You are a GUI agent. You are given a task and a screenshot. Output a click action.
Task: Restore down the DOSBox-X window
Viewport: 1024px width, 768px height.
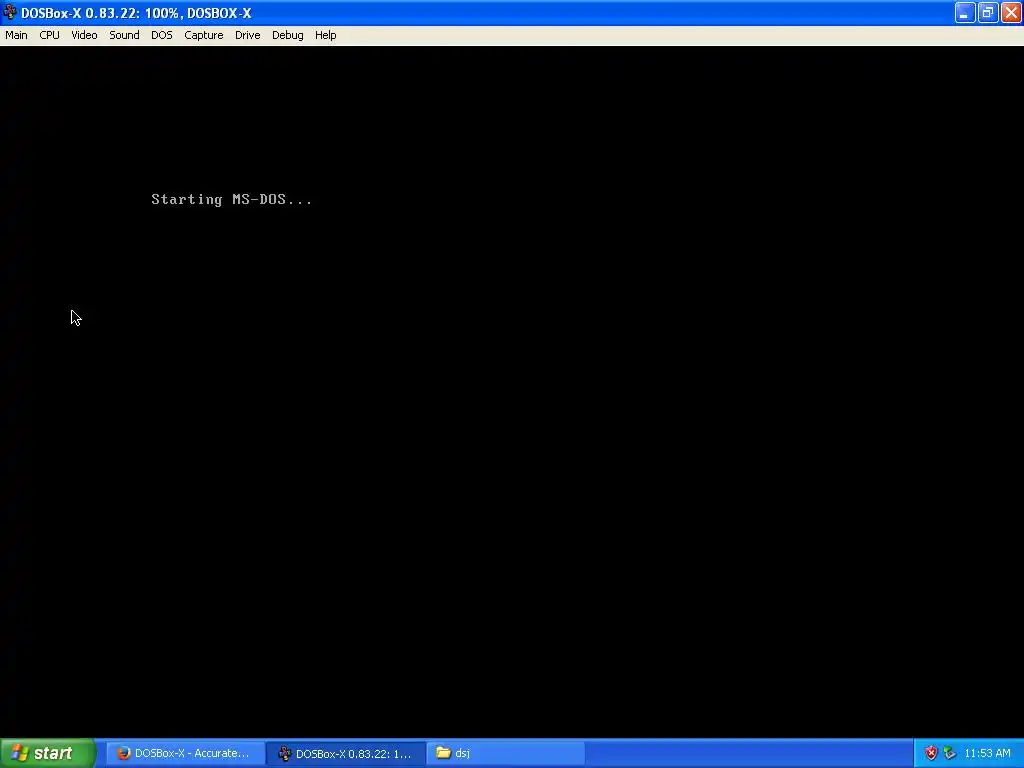click(x=987, y=12)
